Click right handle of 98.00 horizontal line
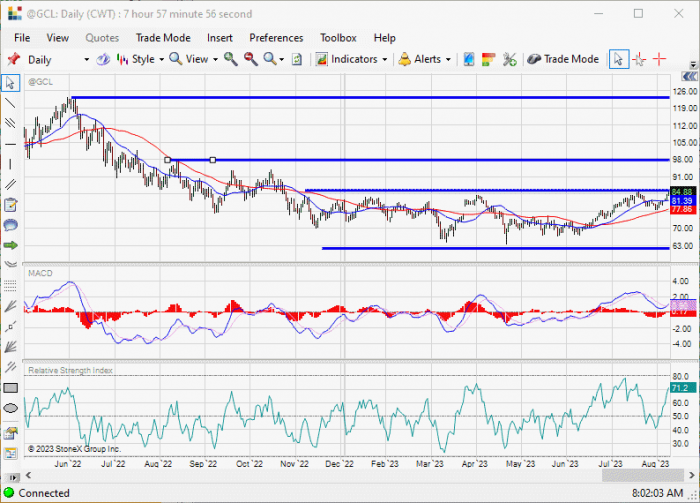 [212, 160]
